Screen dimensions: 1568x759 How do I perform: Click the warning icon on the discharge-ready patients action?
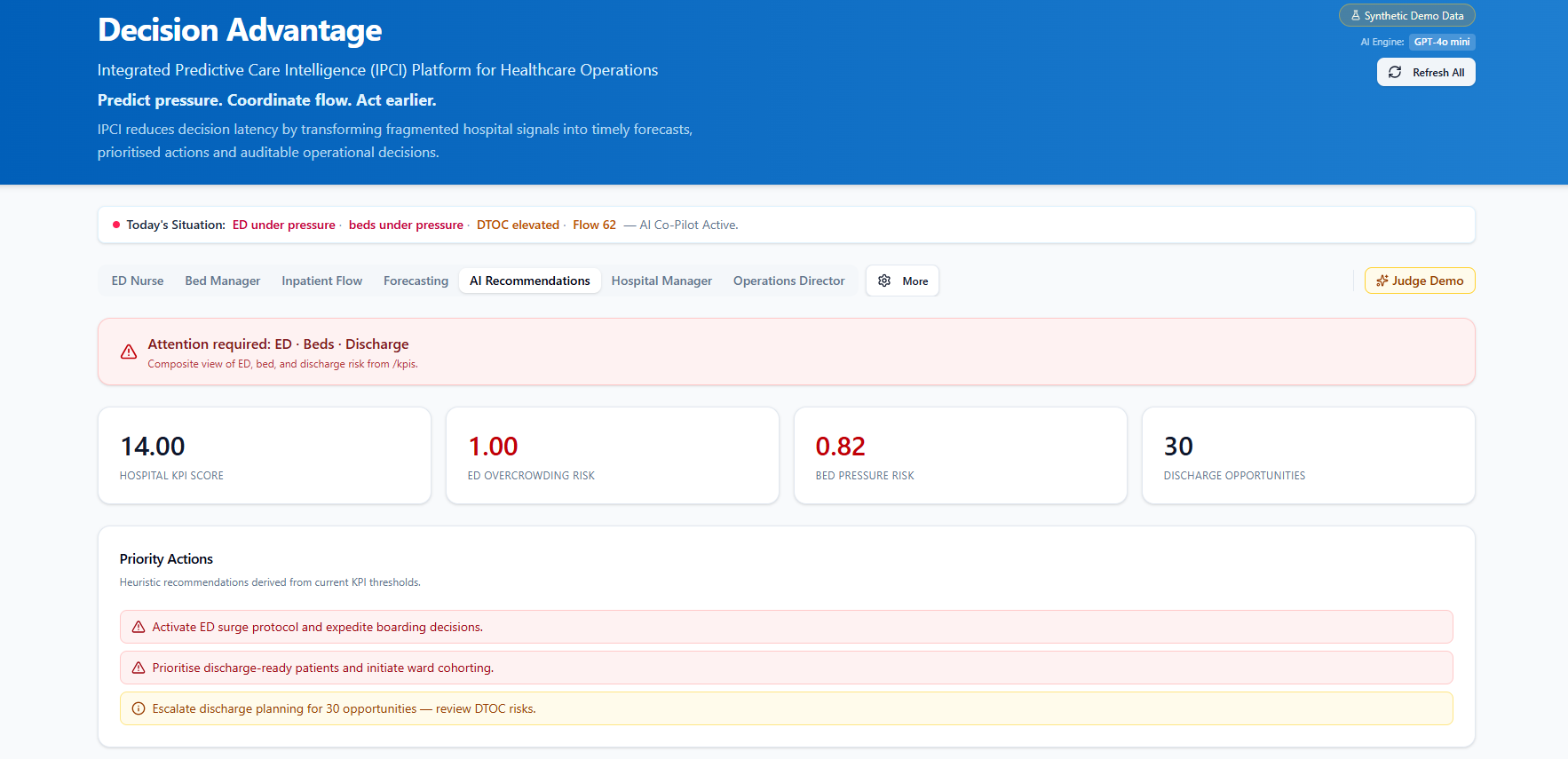click(139, 668)
